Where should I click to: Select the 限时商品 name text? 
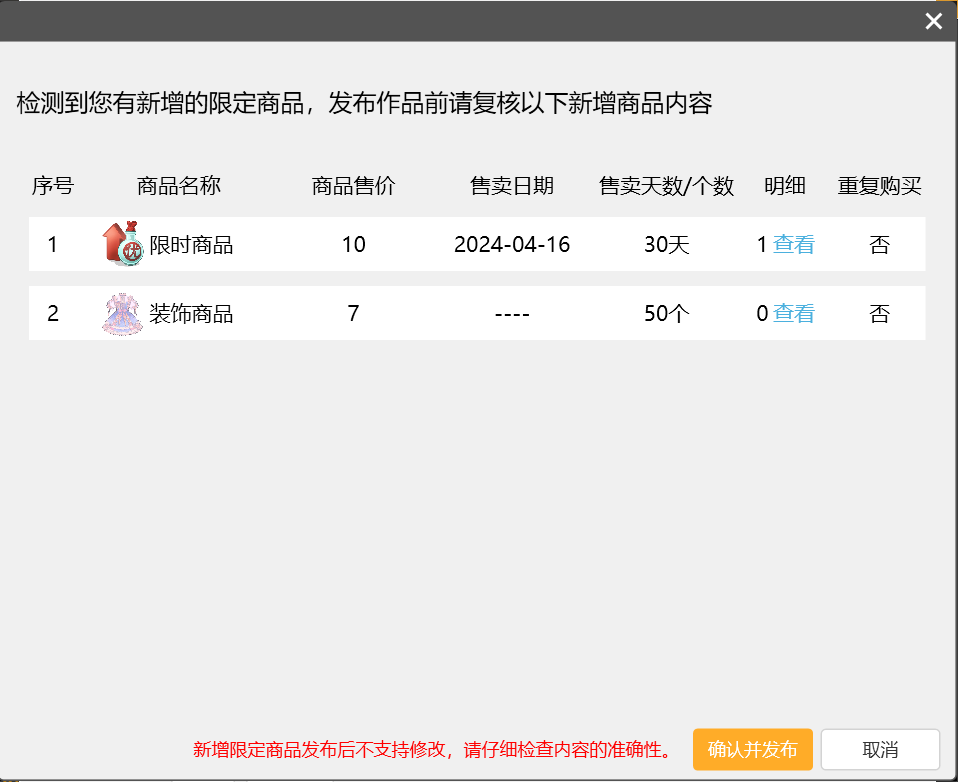[191, 245]
